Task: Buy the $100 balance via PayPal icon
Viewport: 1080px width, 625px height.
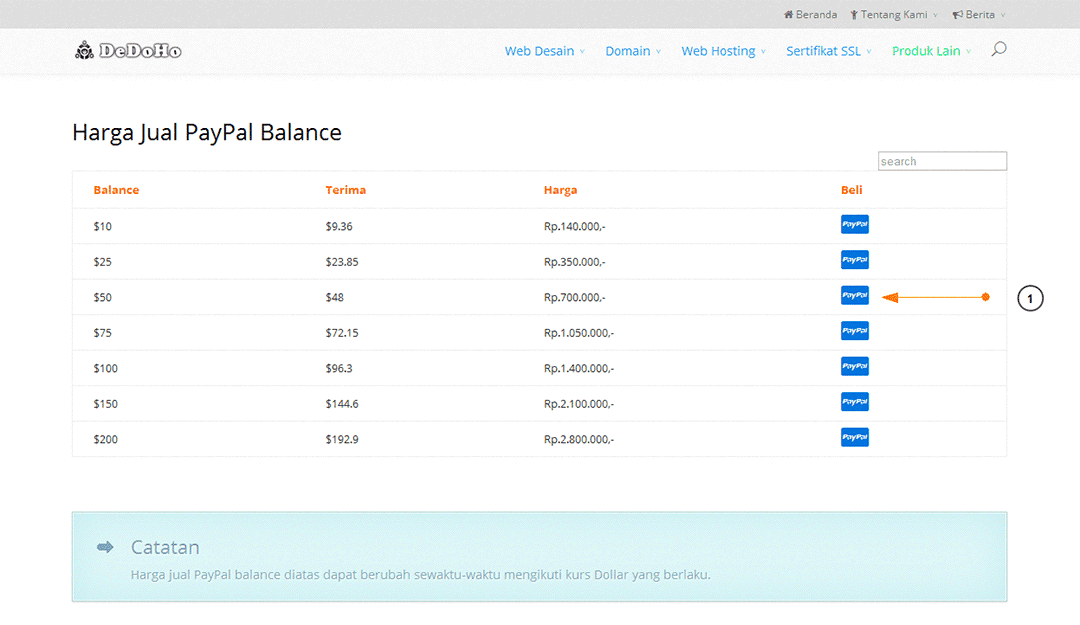Action: [854, 367]
